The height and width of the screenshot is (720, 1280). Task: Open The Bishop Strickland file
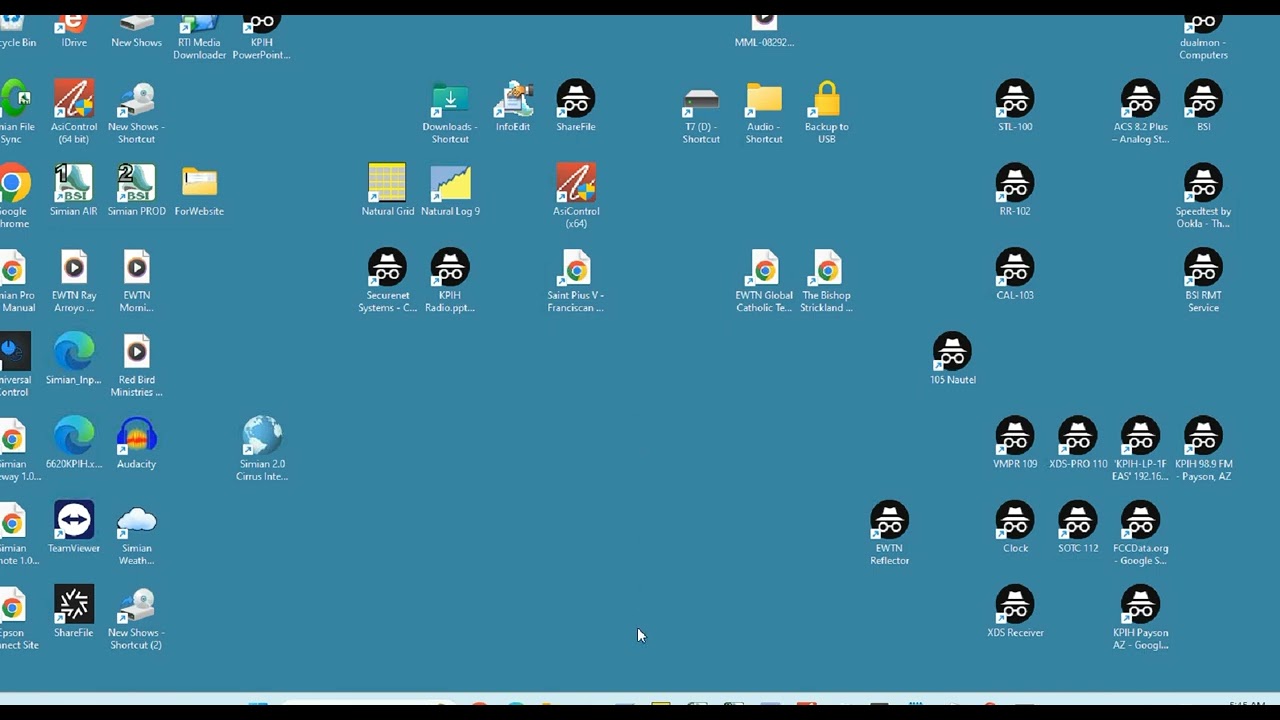827,281
